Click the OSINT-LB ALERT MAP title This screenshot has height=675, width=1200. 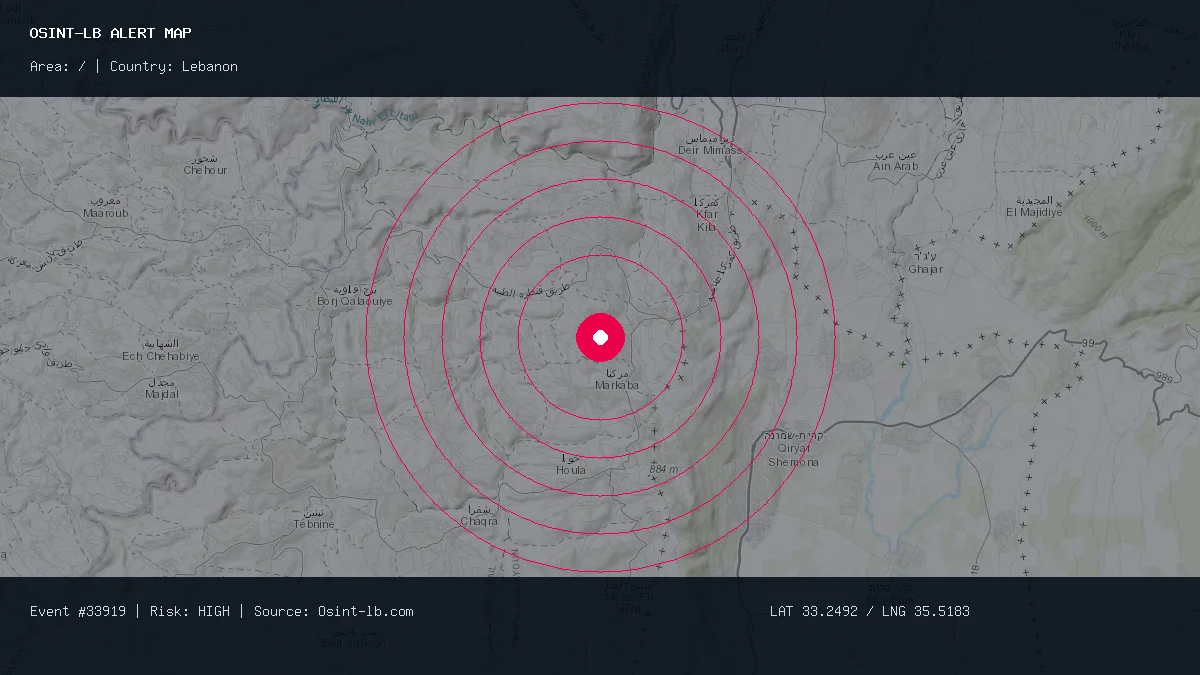111,33
